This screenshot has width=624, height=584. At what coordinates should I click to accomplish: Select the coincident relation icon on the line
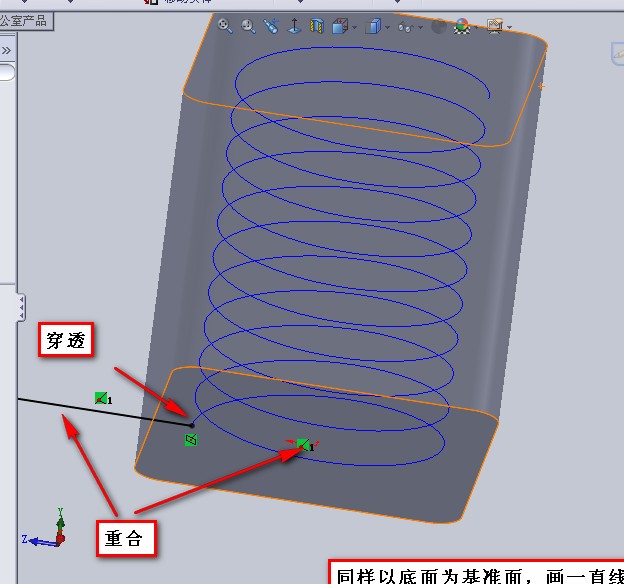pyautogui.click(x=103, y=398)
